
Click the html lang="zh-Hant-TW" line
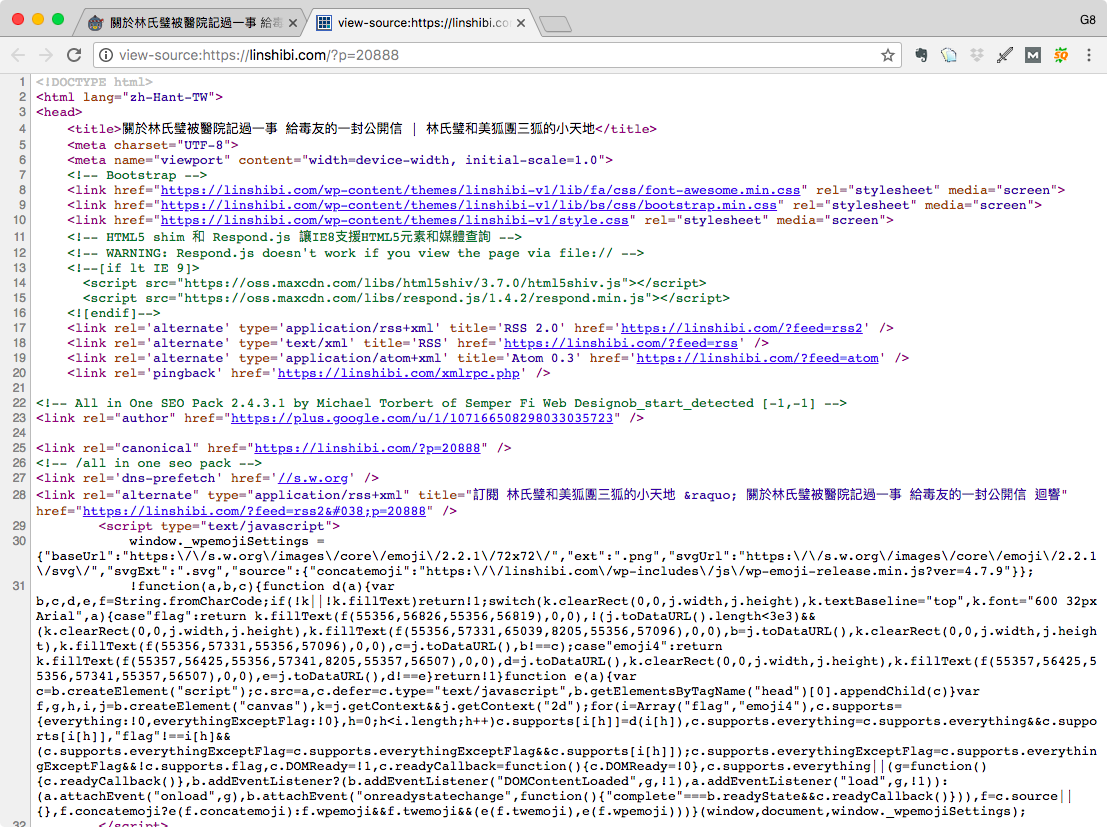click(x=129, y=97)
